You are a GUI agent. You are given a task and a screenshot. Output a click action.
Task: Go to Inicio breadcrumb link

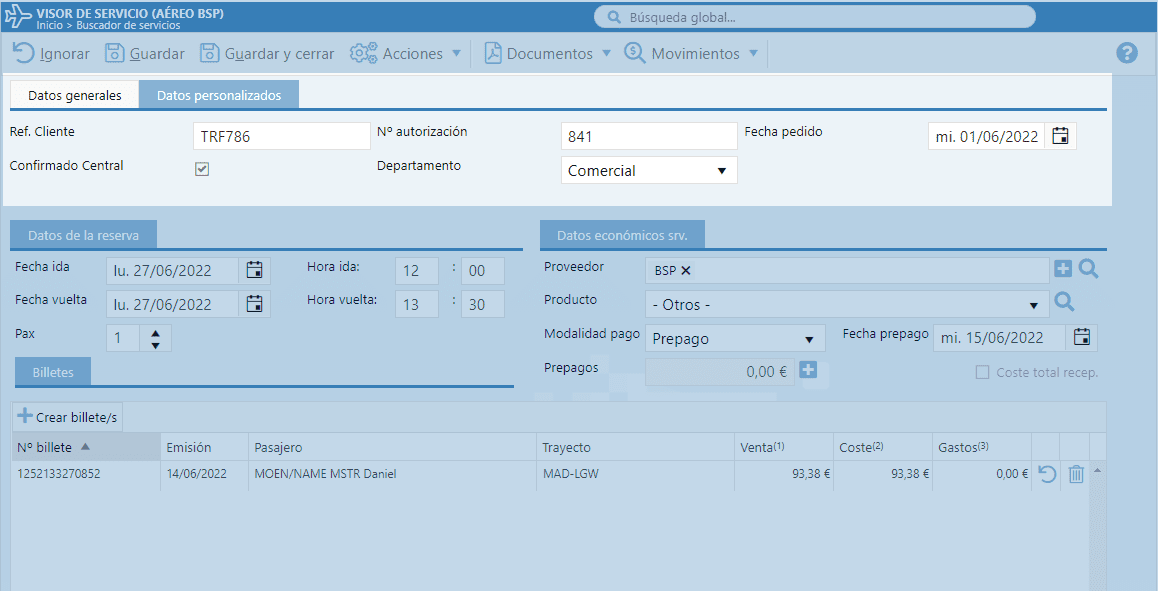click(49, 25)
